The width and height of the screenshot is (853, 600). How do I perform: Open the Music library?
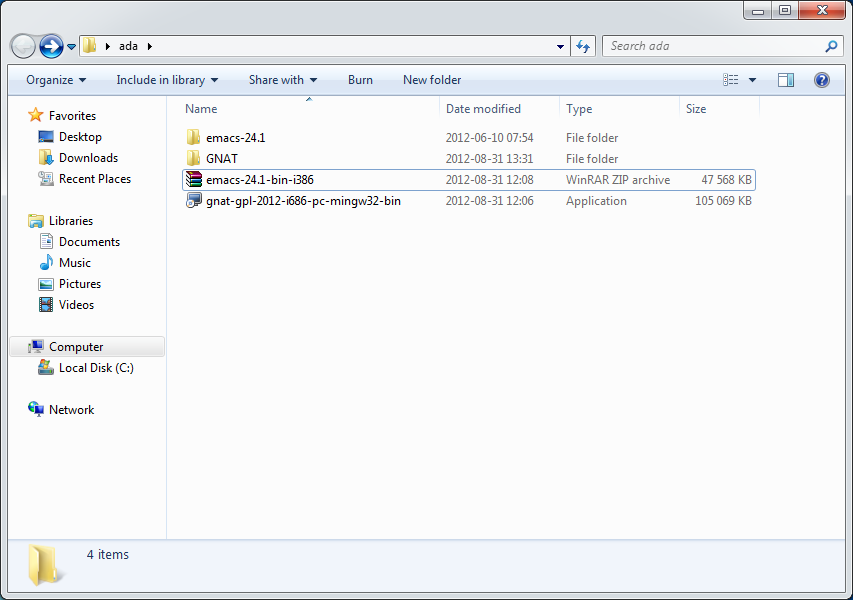75,263
